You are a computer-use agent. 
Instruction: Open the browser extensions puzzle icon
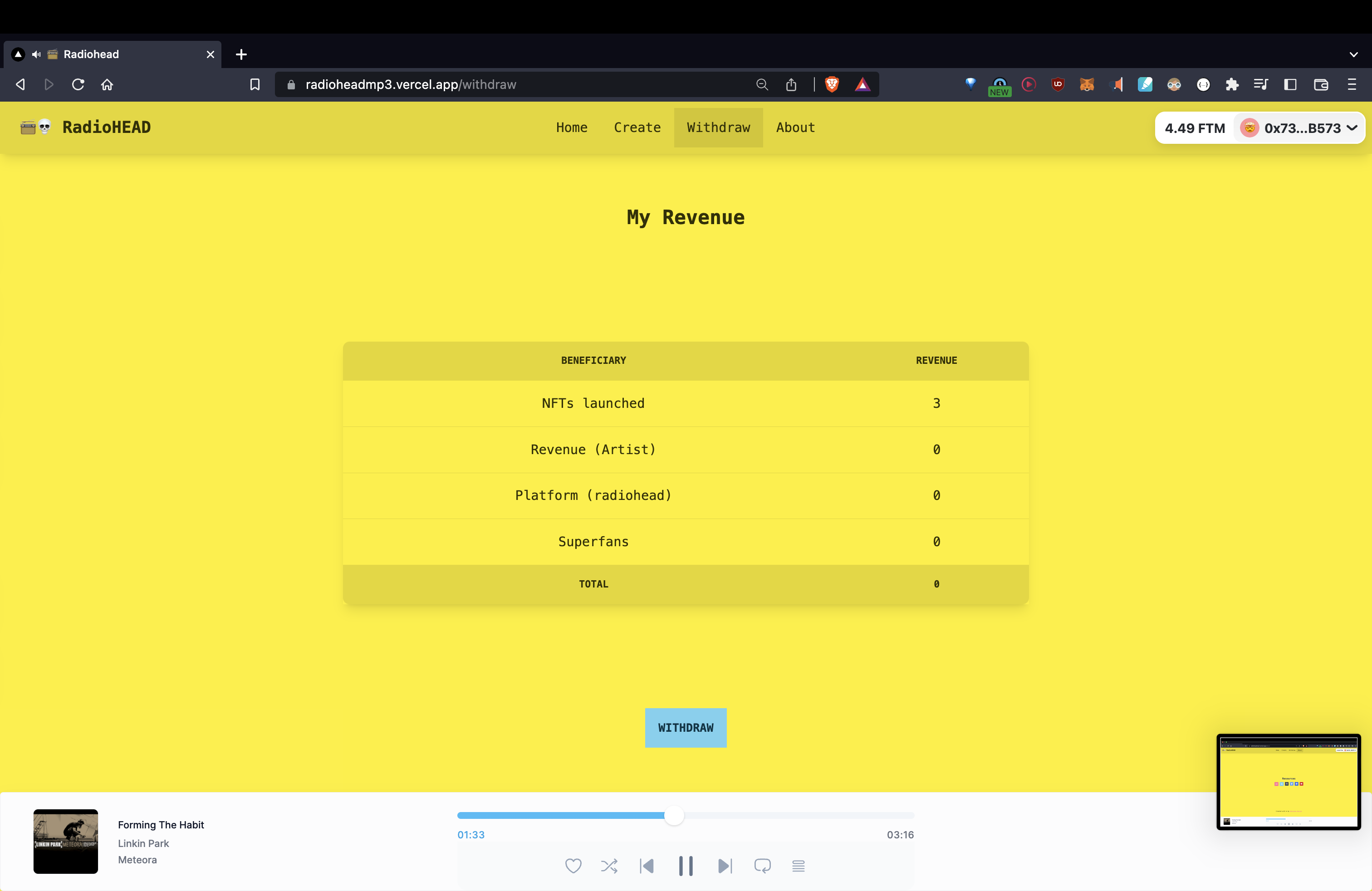1232,85
